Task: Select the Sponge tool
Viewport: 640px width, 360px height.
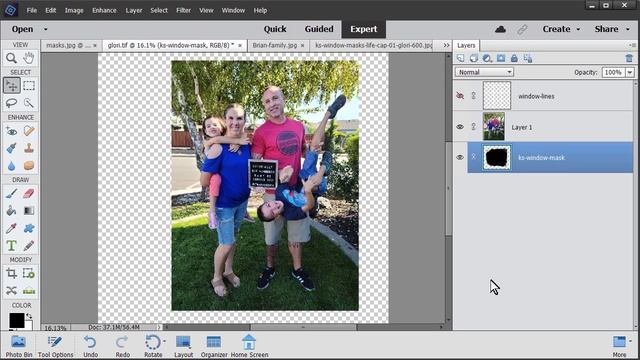Action: pyautogui.click(x=29, y=165)
